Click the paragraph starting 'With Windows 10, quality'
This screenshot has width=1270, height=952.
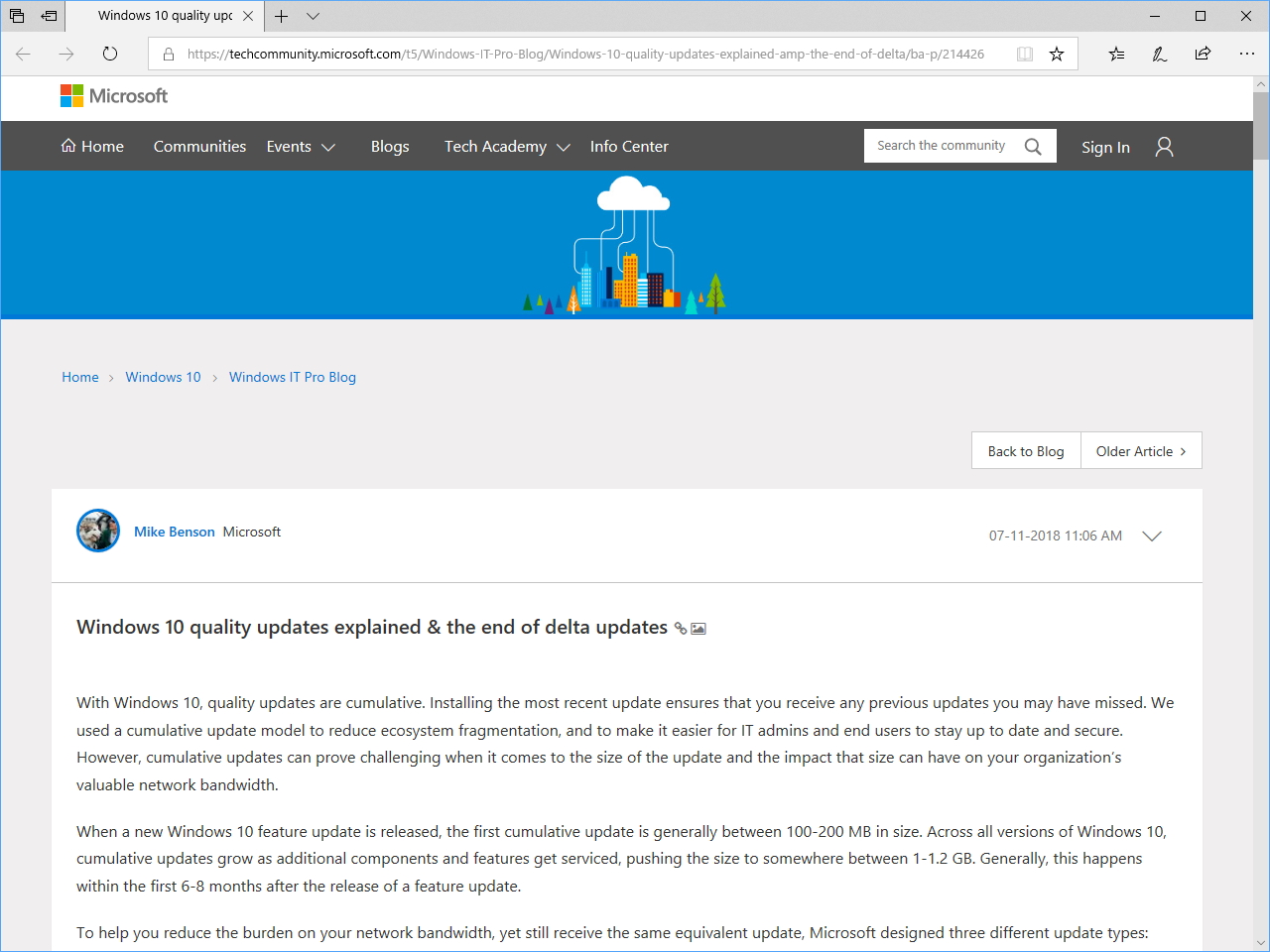(x=627, y=744)
